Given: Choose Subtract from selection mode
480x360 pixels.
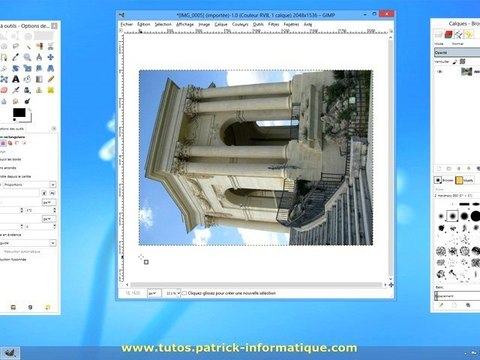Looking at the screenshot, I should tap(17, 143).
